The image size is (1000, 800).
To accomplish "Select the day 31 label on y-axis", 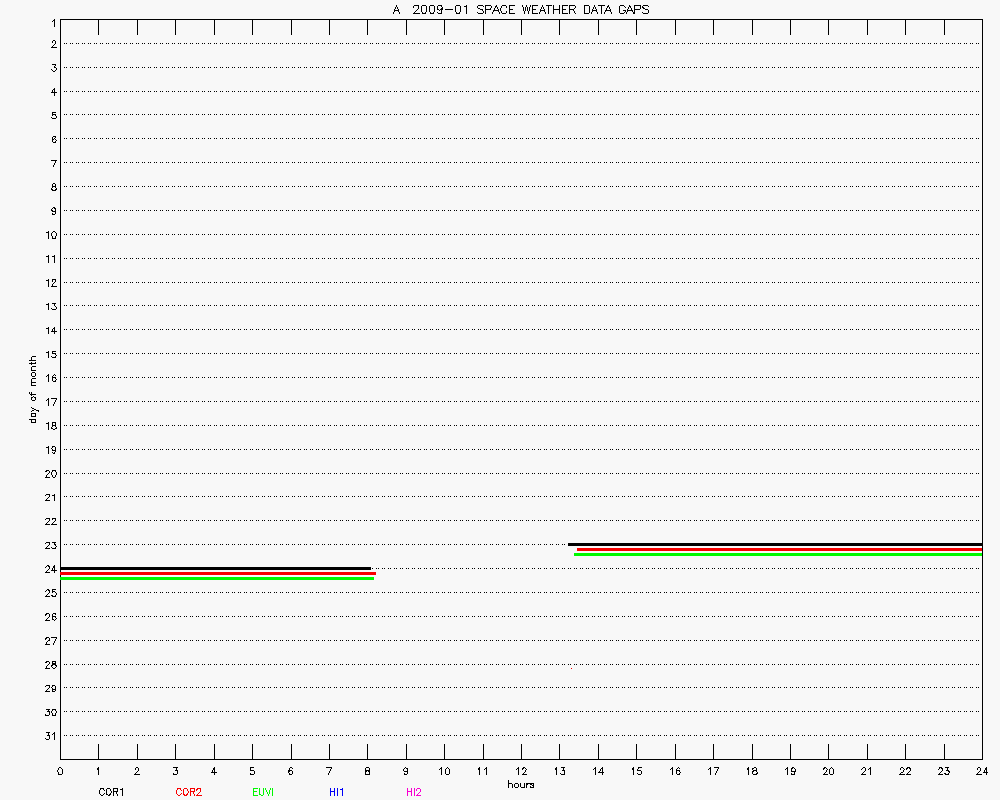I will [48, 736].
